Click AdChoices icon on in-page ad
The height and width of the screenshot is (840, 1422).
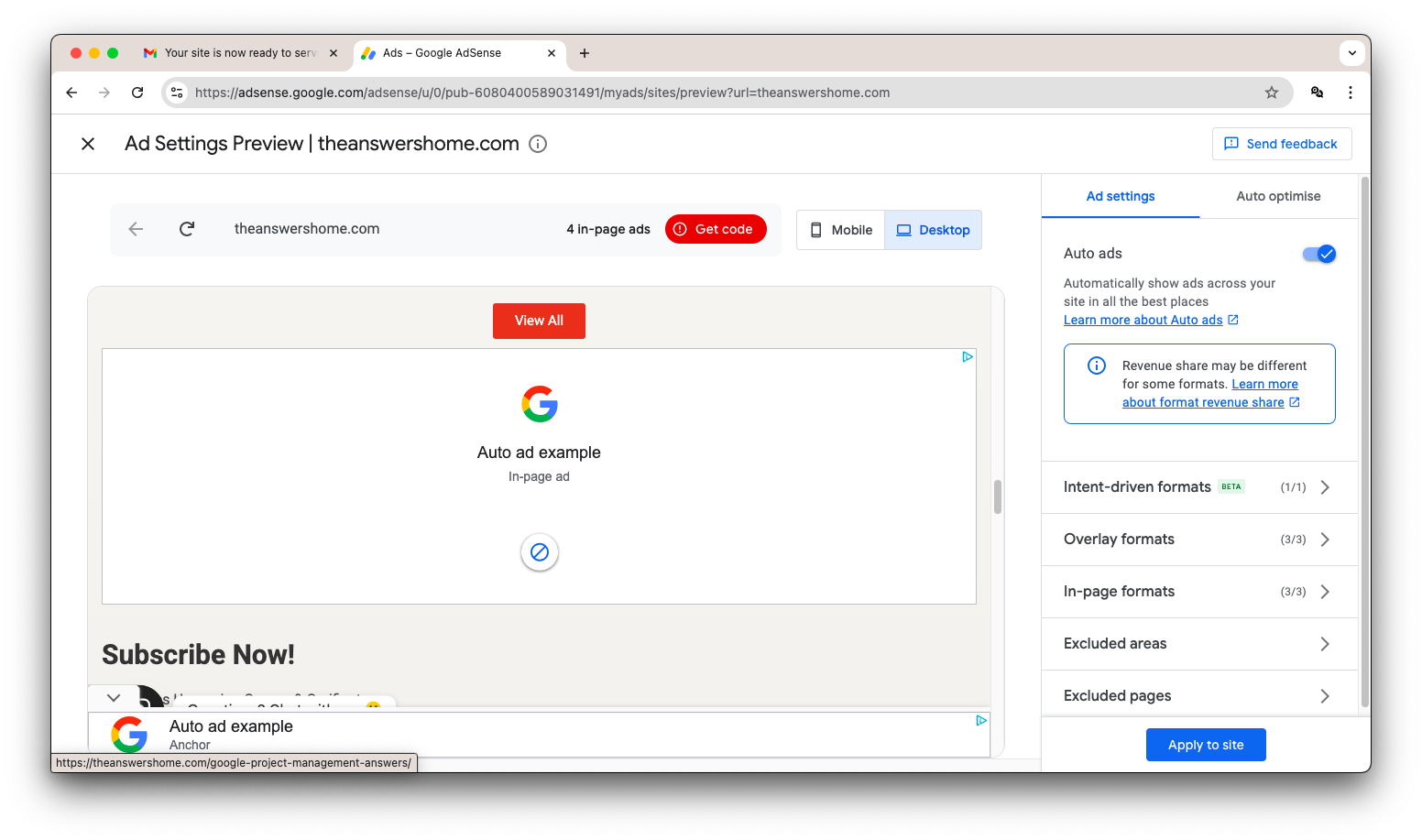(968, 357)
